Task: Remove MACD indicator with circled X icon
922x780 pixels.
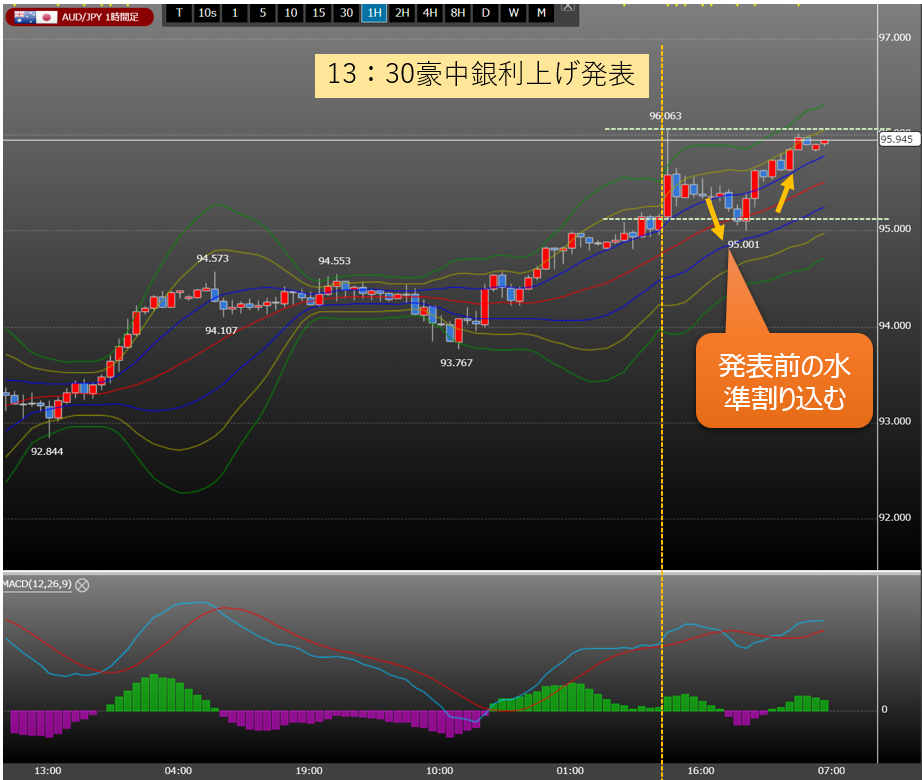Action: pyautogui.click(x=83, y=585)
